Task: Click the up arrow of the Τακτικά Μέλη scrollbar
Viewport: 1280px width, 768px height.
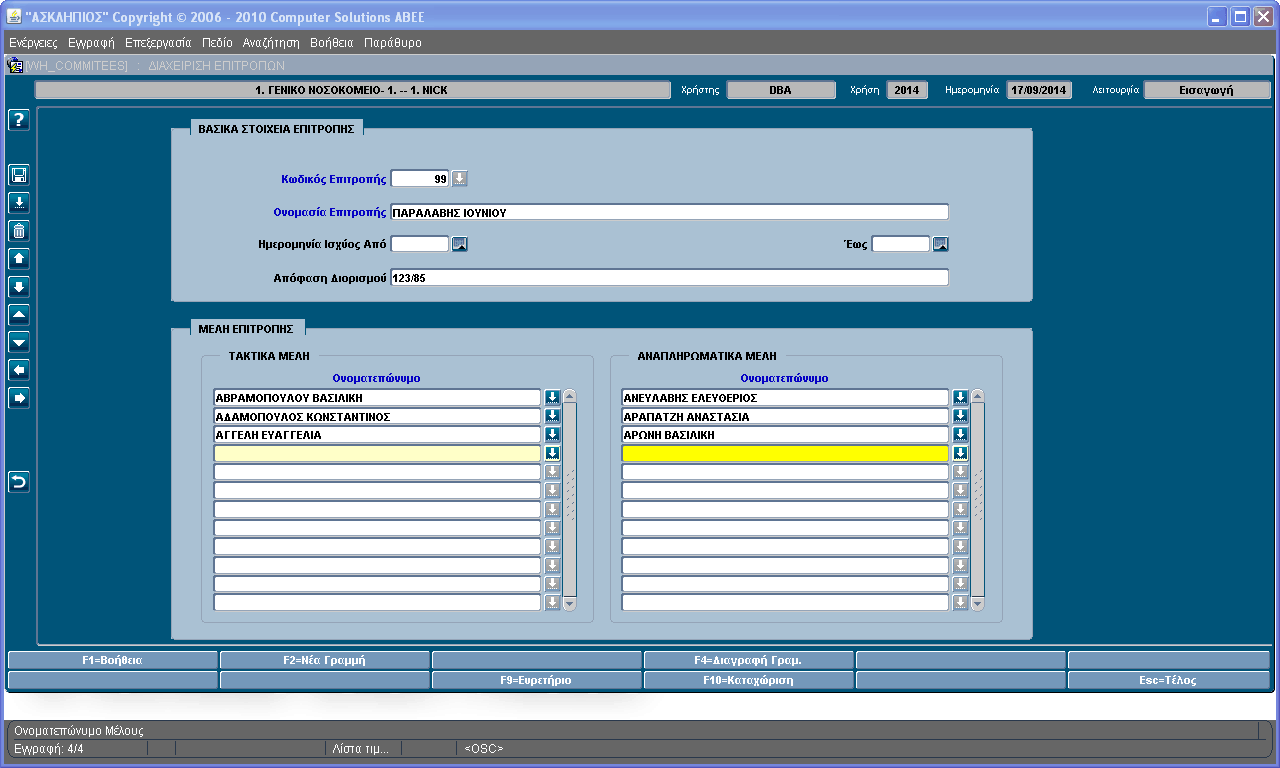Action: pyautogui.click(x=570, y=396)
